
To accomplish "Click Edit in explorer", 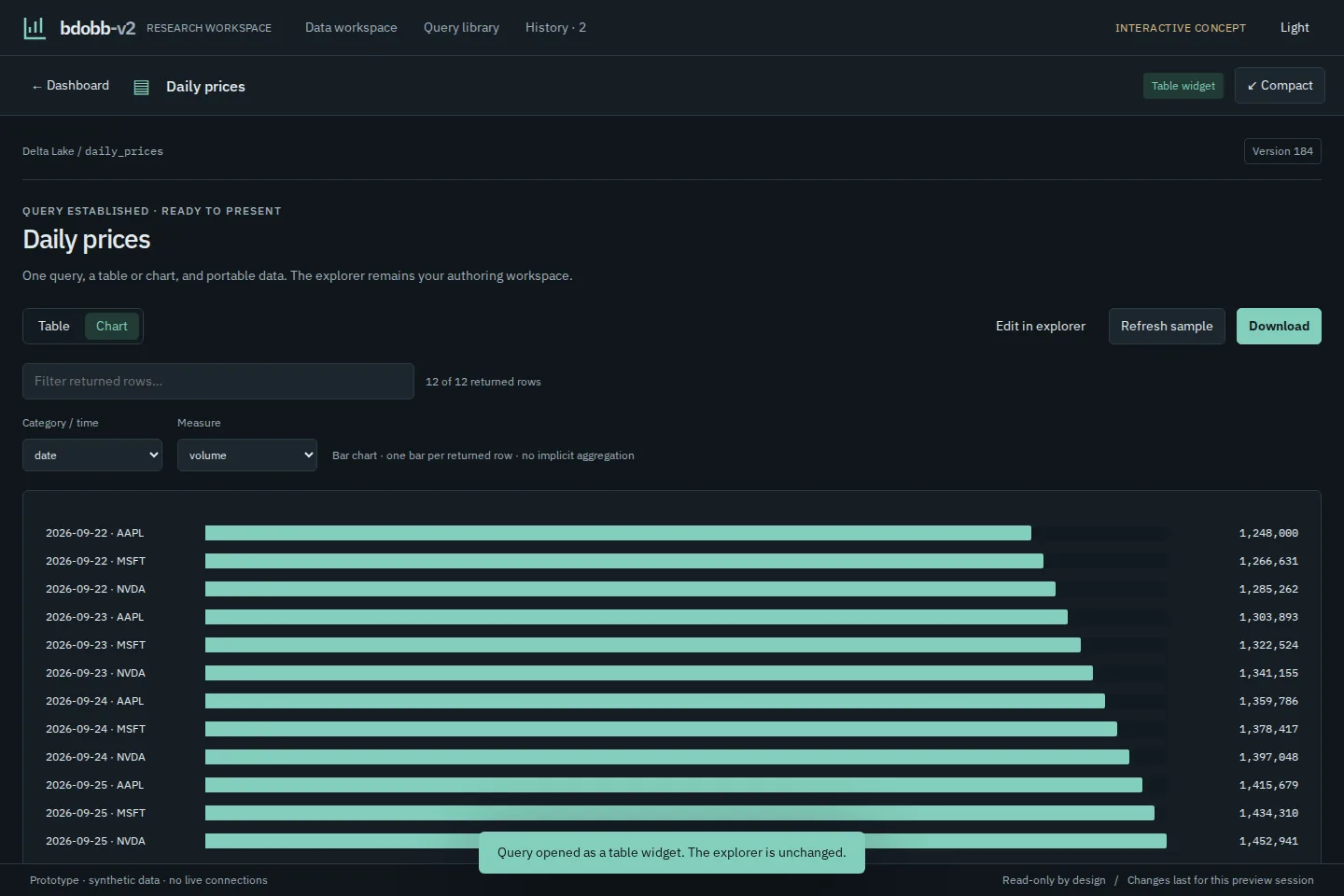I will tap(1041, 327).
